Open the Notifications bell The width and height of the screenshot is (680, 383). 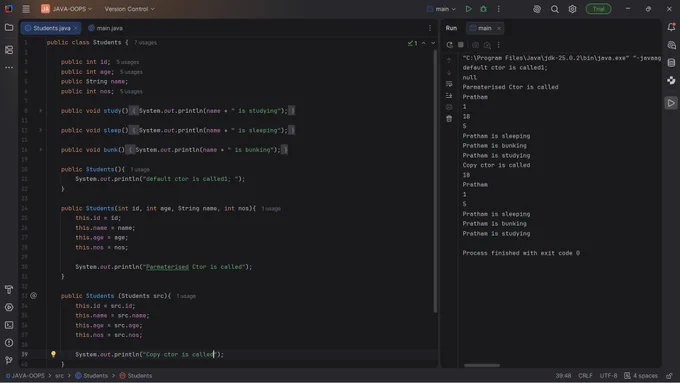pos(671,27)
